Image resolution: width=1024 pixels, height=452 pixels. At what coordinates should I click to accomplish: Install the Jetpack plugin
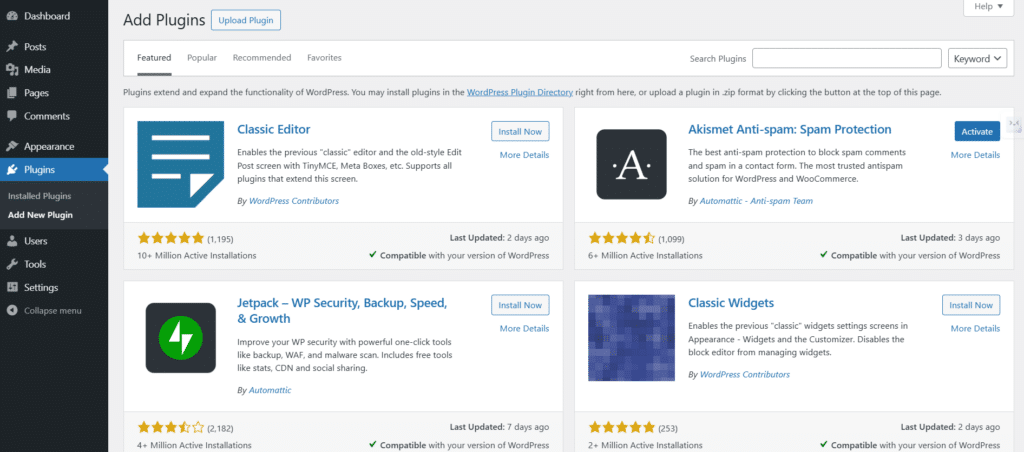click(520, 305)
